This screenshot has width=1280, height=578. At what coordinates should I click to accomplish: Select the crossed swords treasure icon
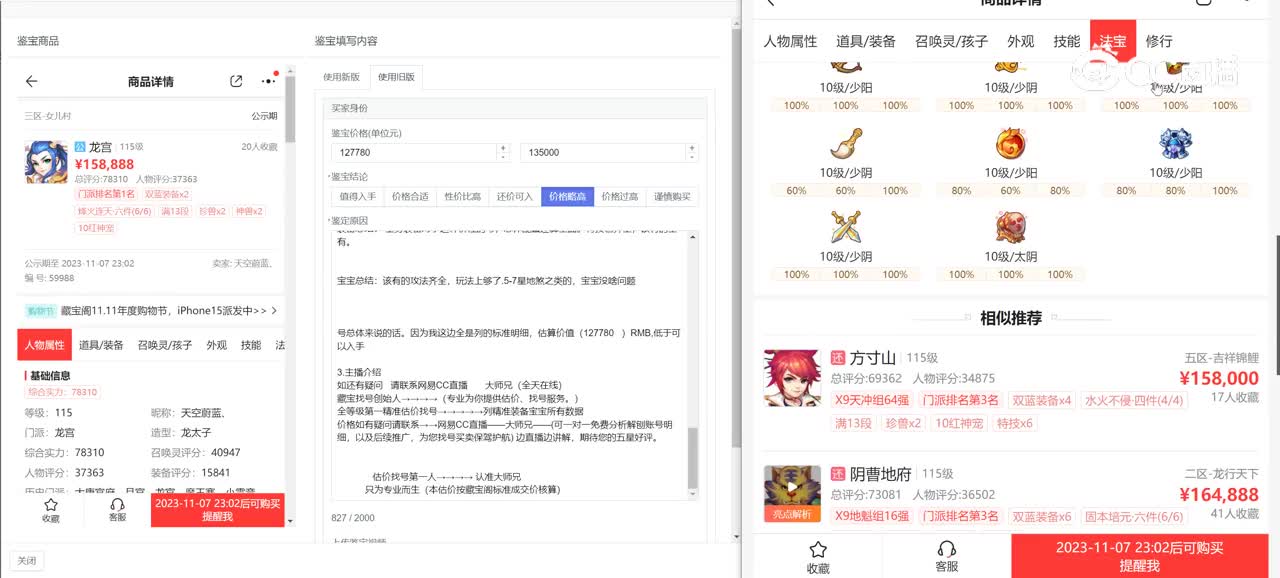846,228
